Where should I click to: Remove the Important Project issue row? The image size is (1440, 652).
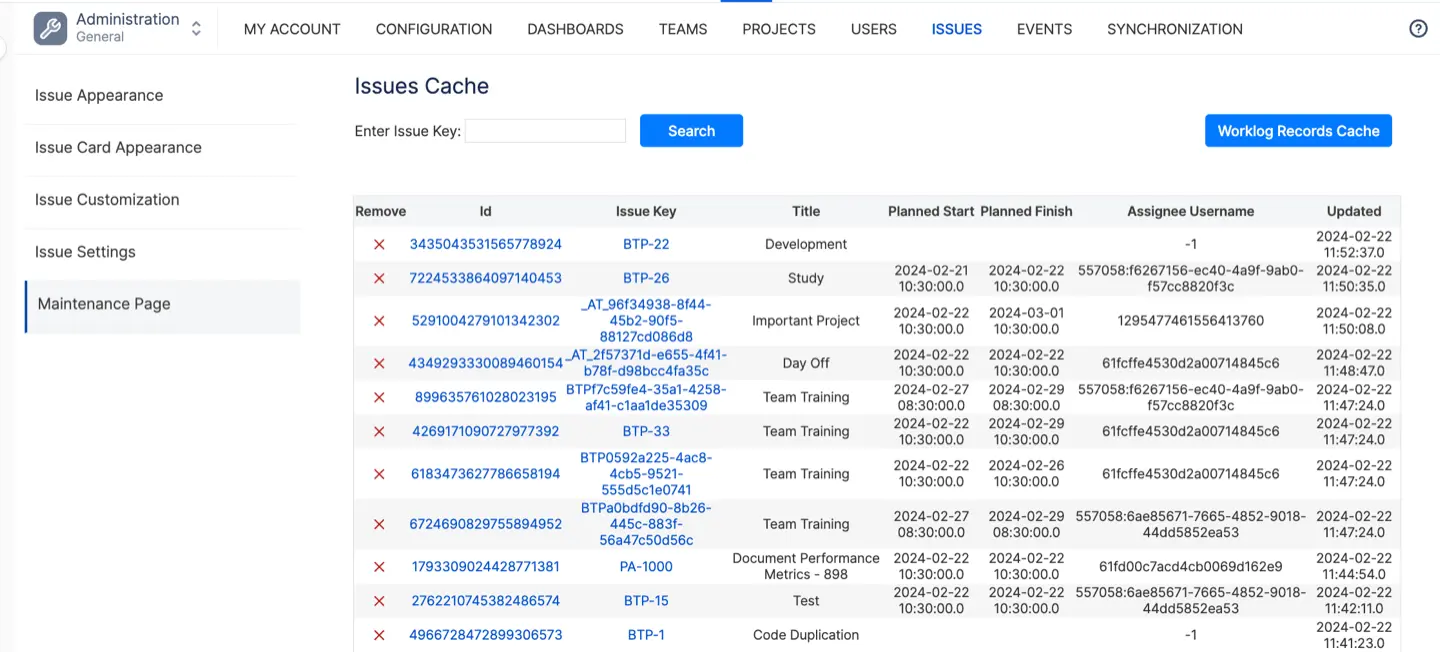pyautogui.click(x=379, y=321)
